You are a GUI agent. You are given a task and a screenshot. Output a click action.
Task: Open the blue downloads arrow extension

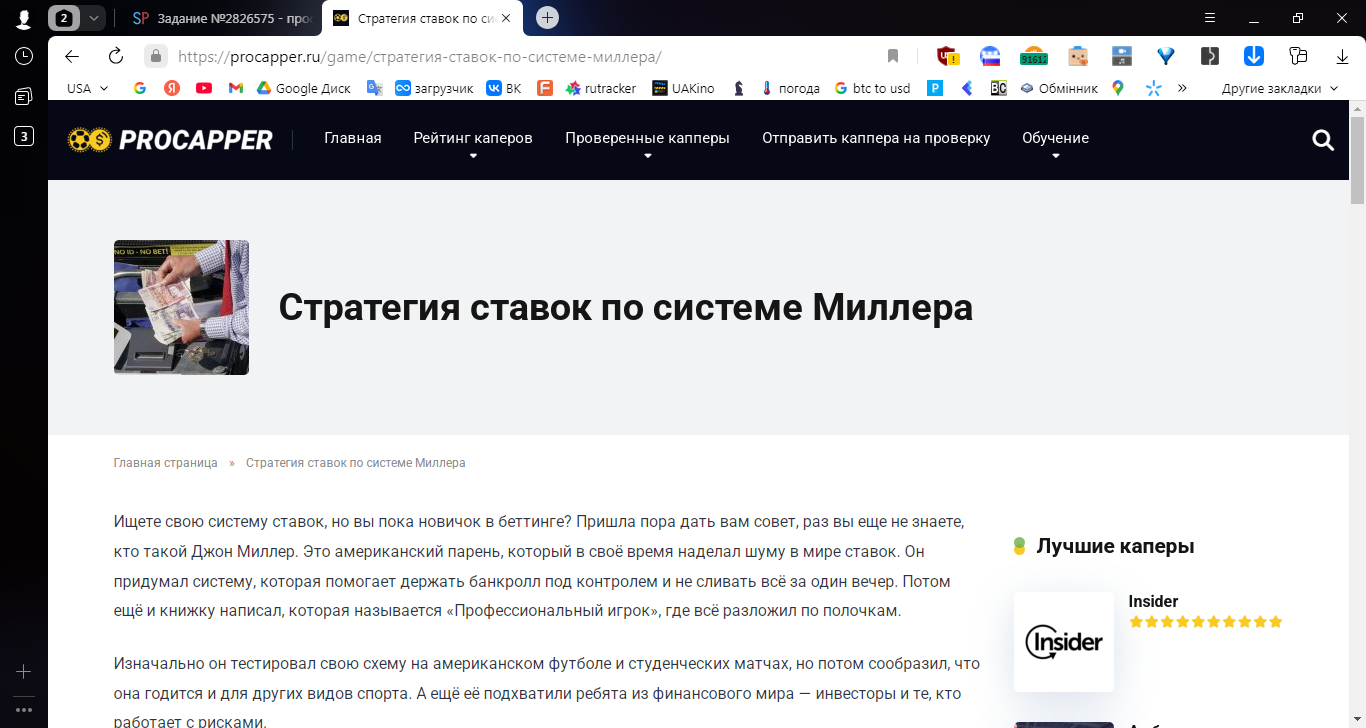tap(1254, 56)
